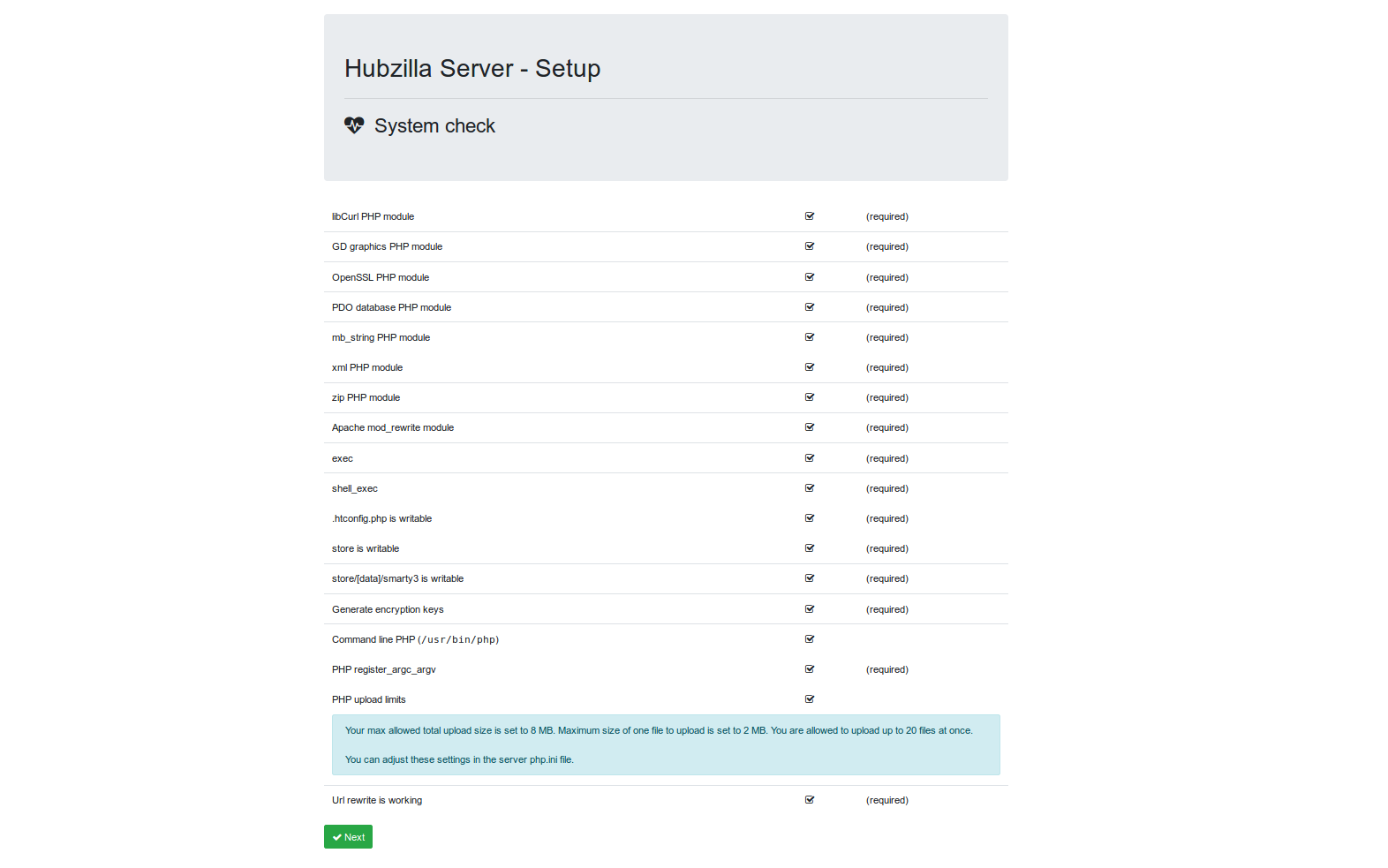Click check icon for PHP register_argc_argv
Screen dimensions: 1388x868
click(x=810, y=669)
